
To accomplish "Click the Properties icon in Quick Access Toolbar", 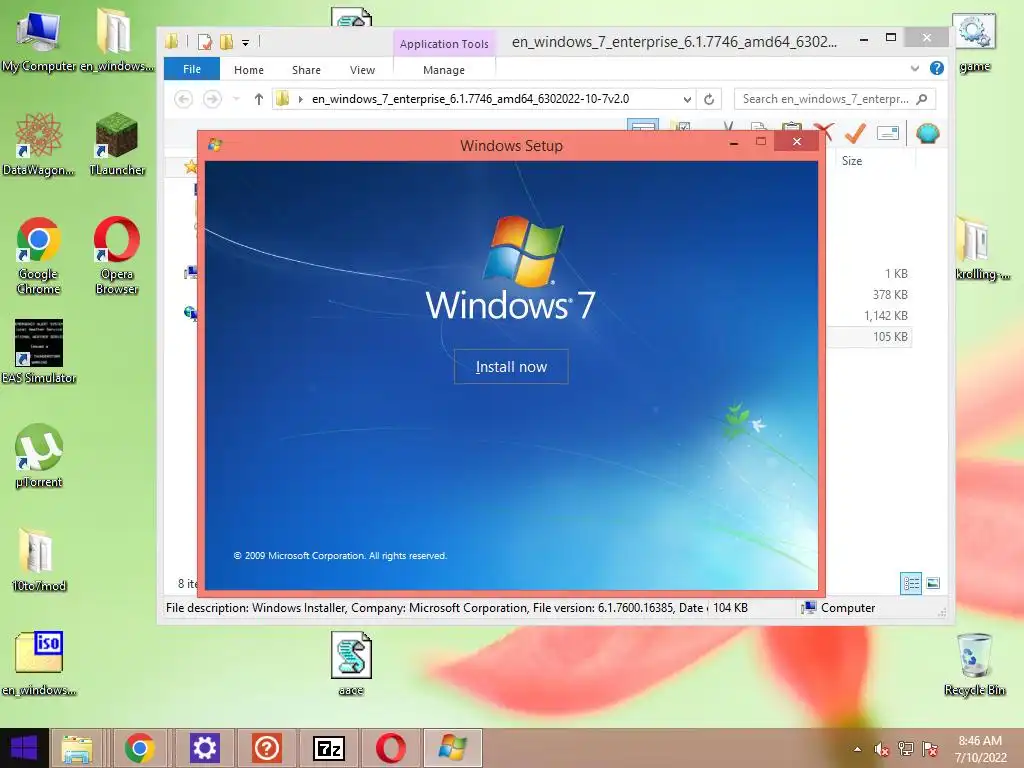I will (204, 42).
